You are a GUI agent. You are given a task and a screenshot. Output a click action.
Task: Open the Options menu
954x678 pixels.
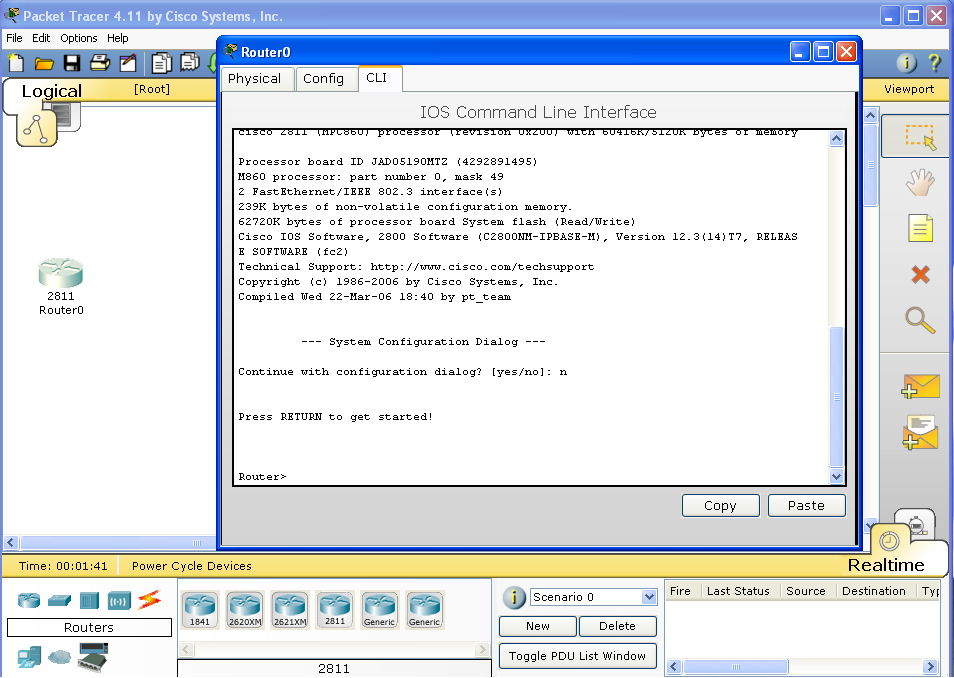(78, 38)
